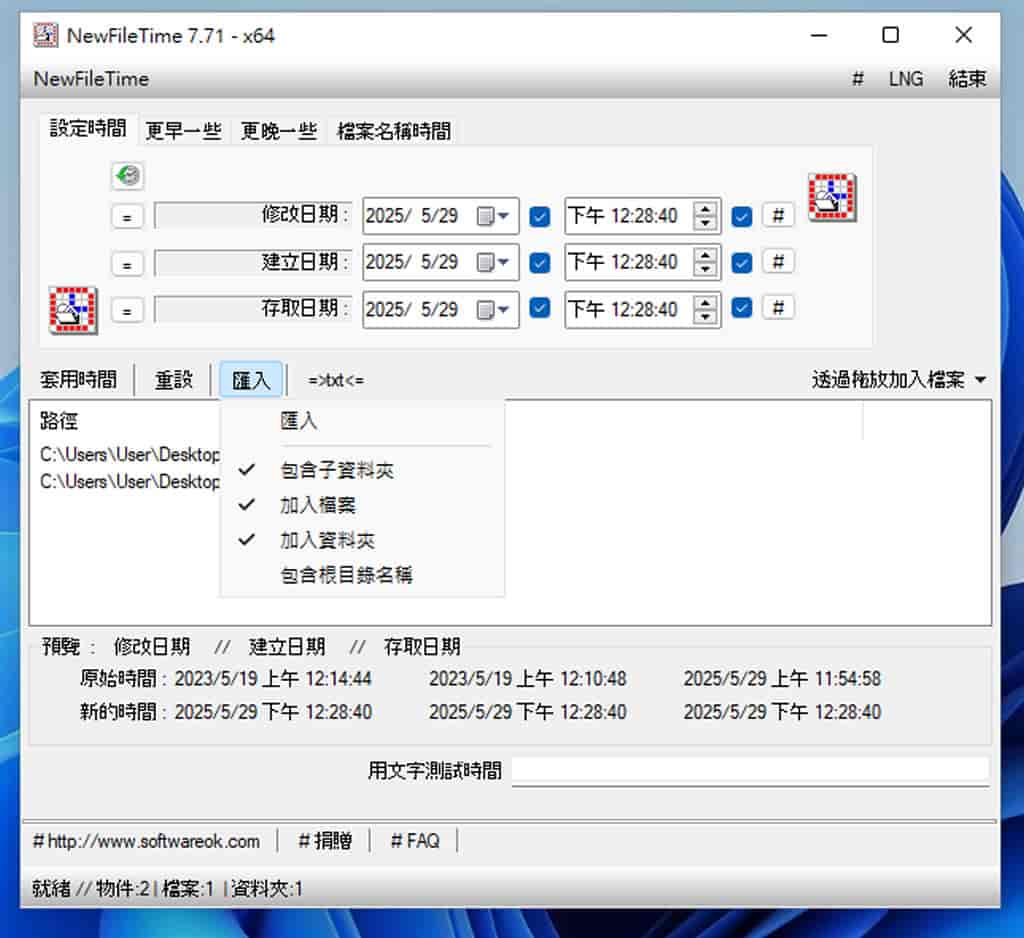
Task: Uncheck the 修改日期 date checkbox
Action: 540,216
